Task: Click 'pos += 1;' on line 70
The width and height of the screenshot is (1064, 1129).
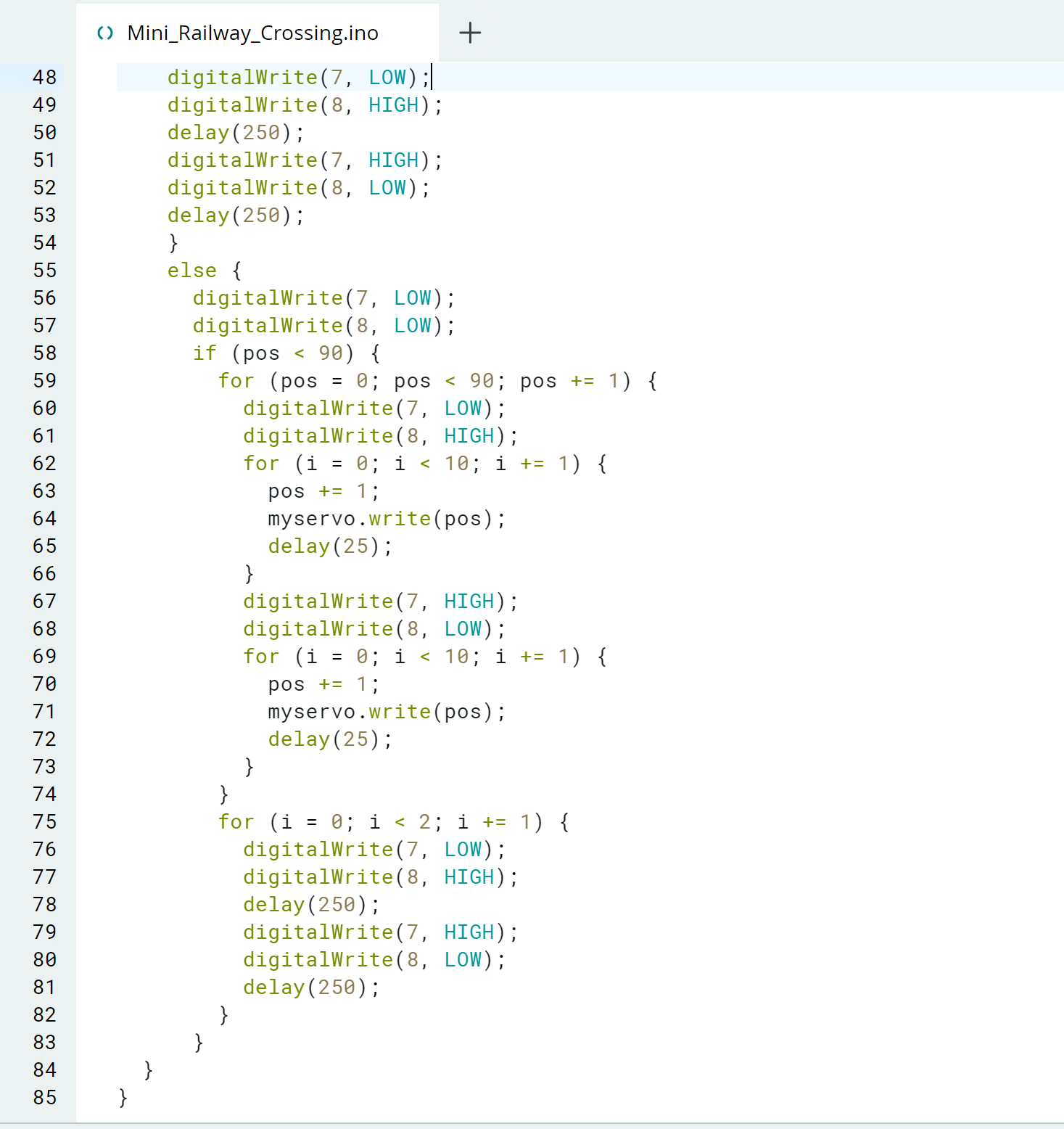Action: click(323, 683)
